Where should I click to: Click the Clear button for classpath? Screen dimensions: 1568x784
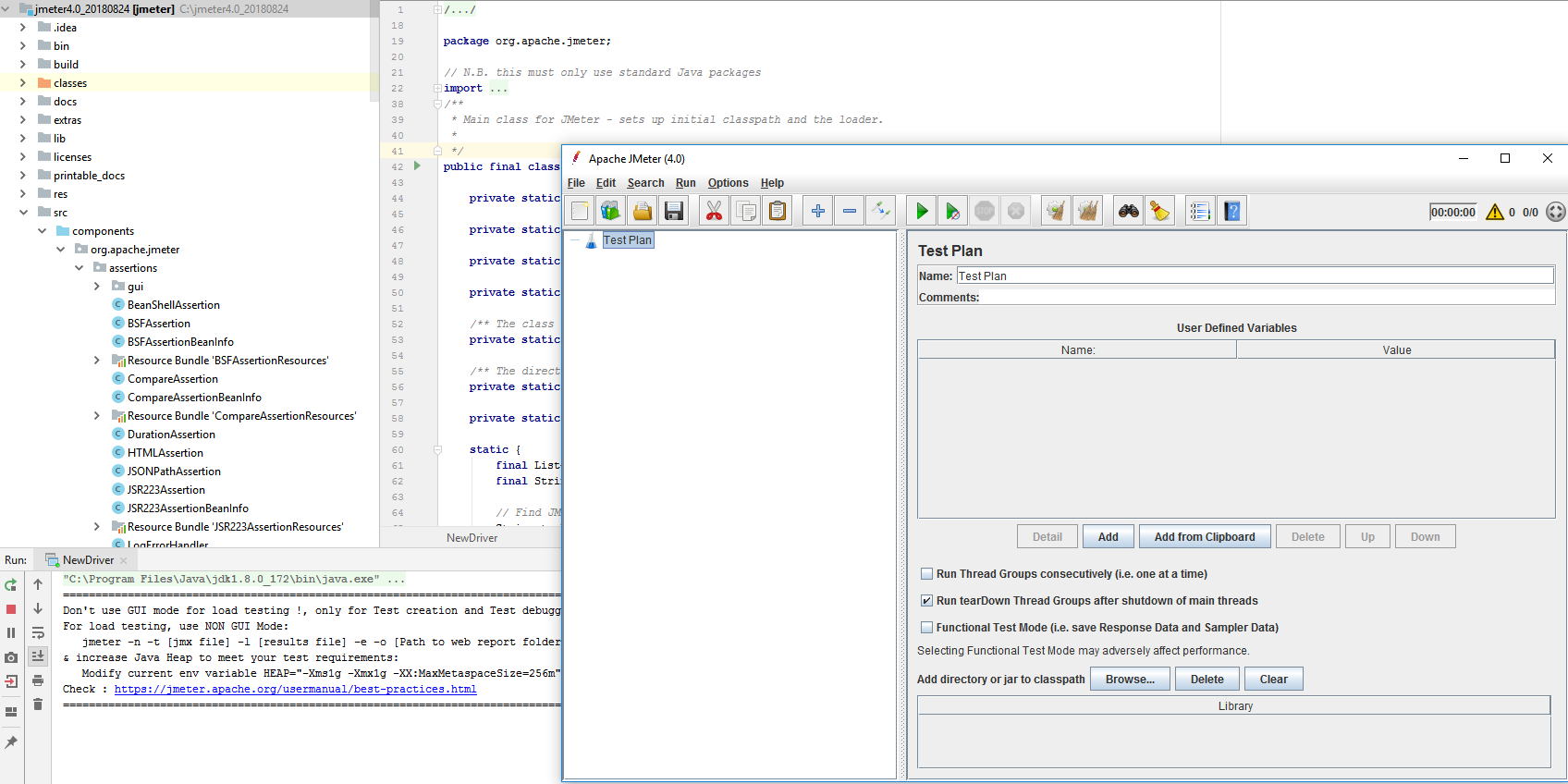click(1273, 680)
